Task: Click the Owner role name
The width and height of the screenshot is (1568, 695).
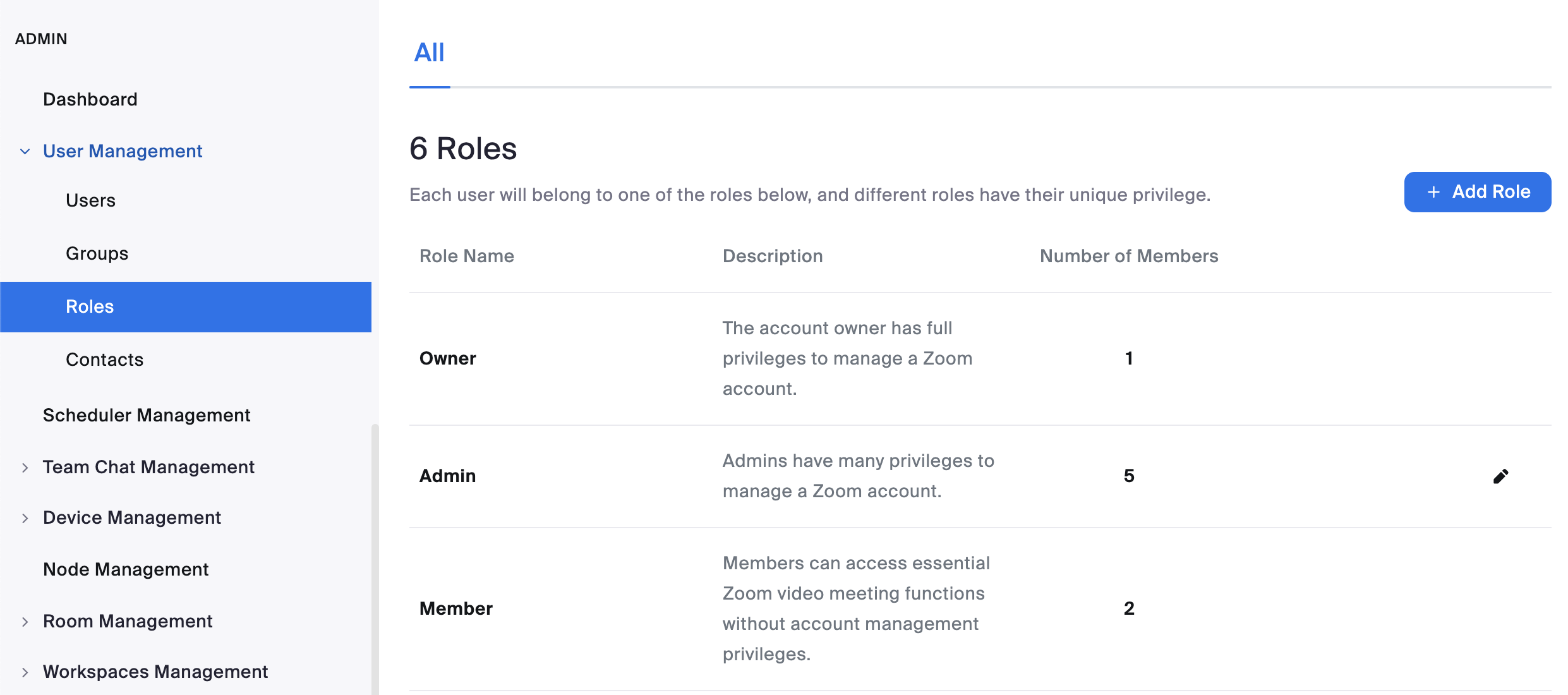Action: coord(447,358)
